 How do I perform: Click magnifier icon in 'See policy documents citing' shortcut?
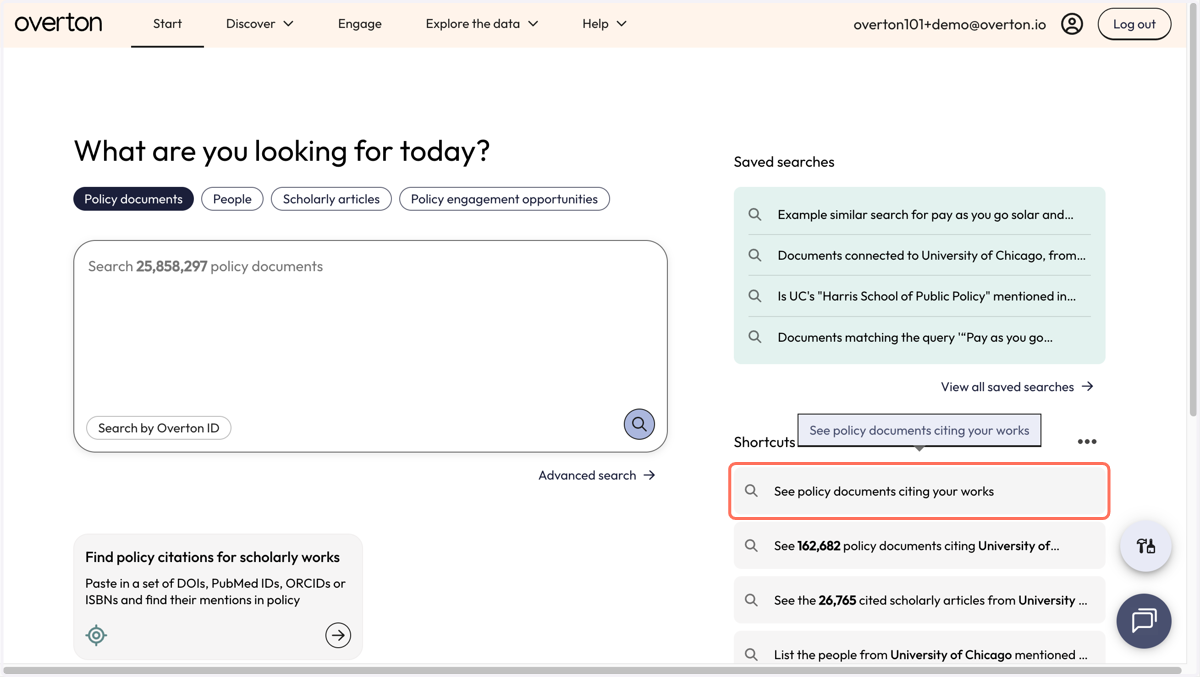pos(751,491)
